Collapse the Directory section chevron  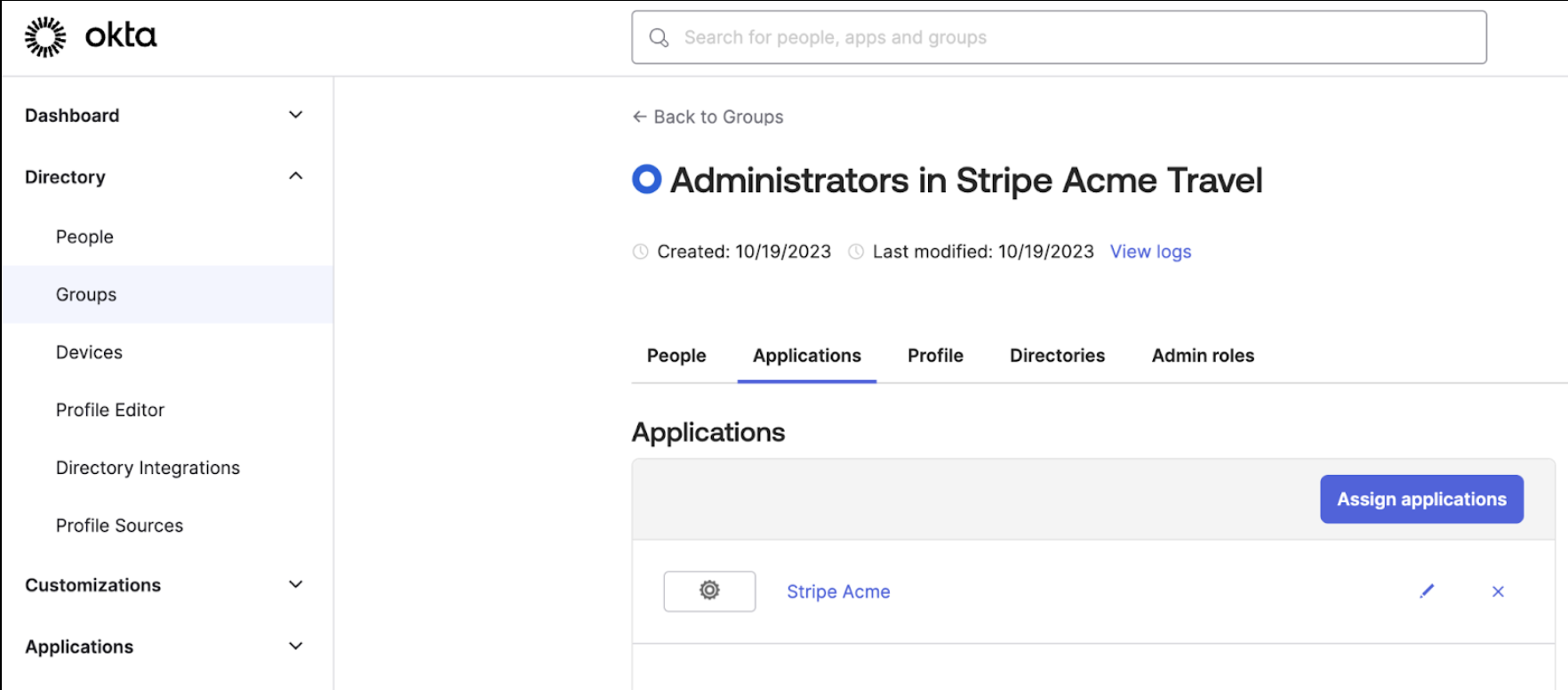tap(296, 176)
